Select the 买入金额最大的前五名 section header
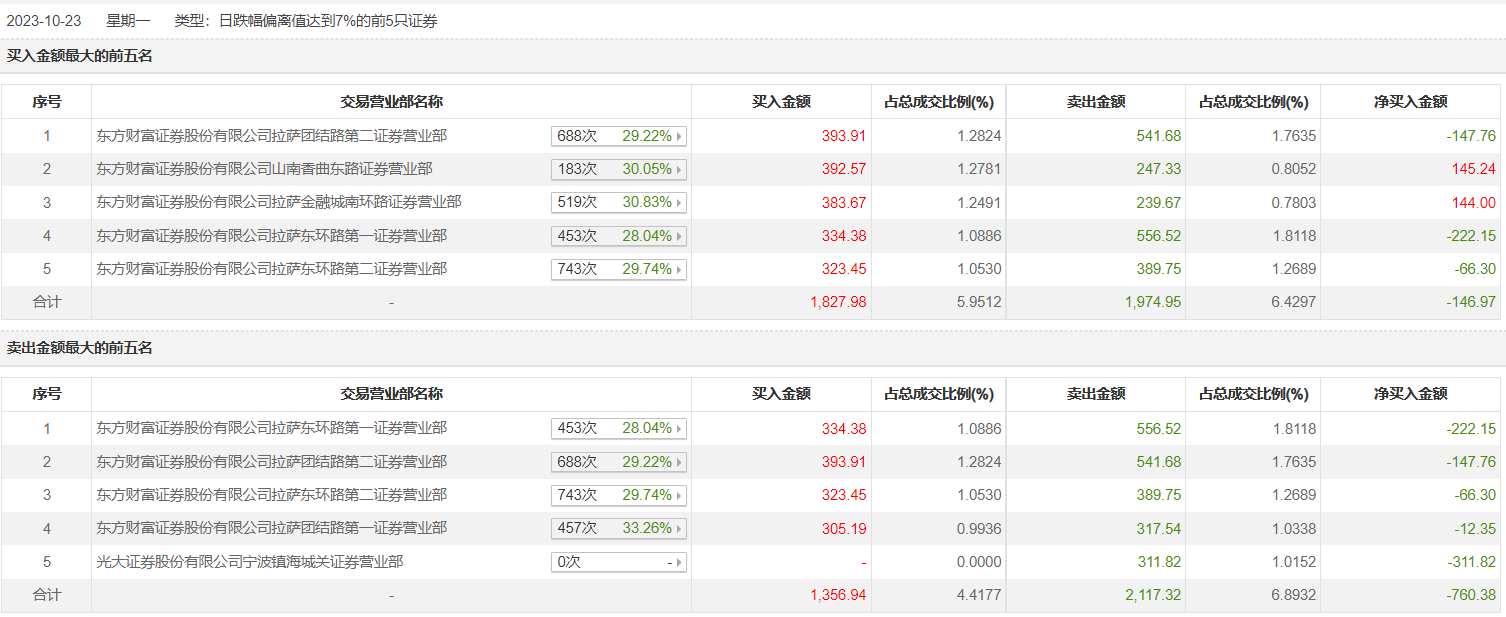Viewport: 1506px width, 617px height. coord(80,56)
